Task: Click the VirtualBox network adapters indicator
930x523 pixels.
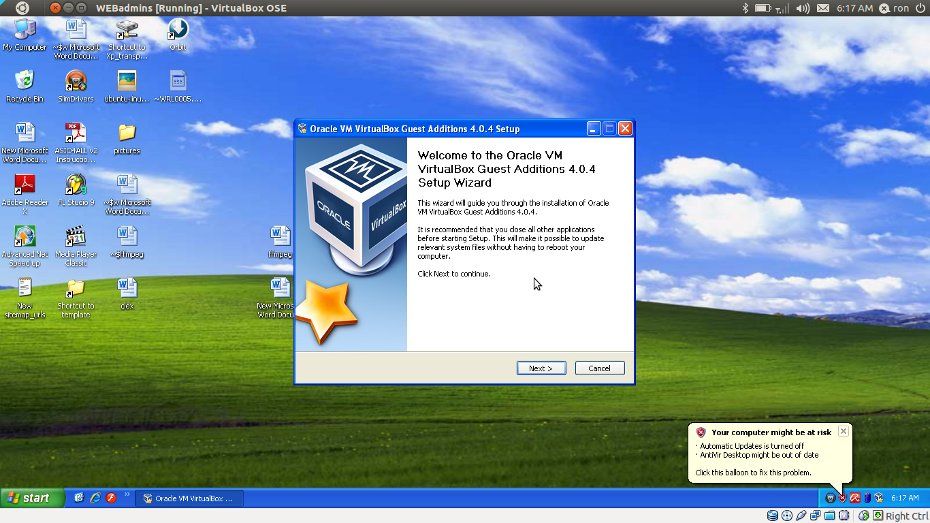Action: 816,516
